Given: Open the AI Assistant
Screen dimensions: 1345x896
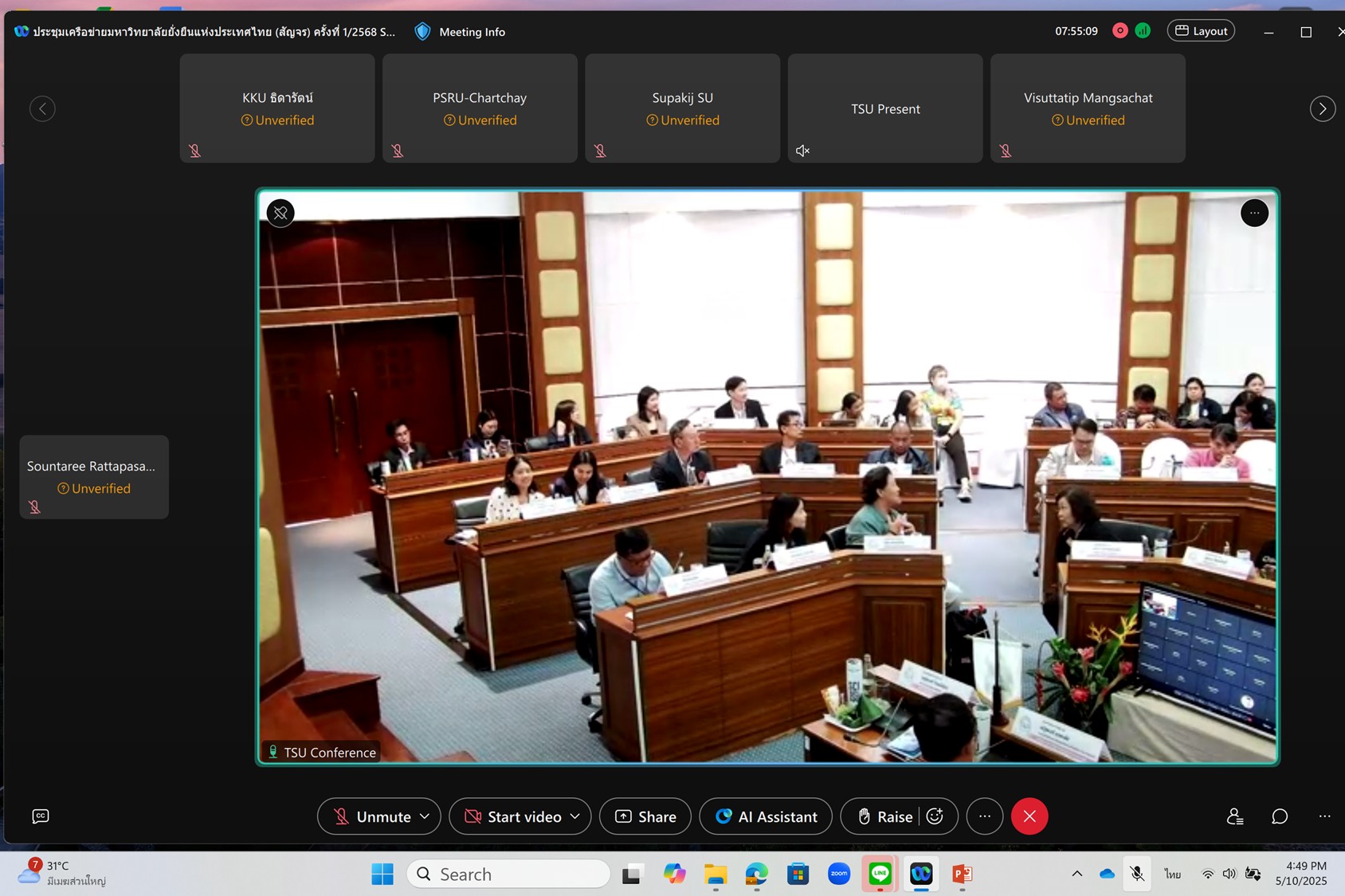Looking at the screenshot, I should pos(766,816).
